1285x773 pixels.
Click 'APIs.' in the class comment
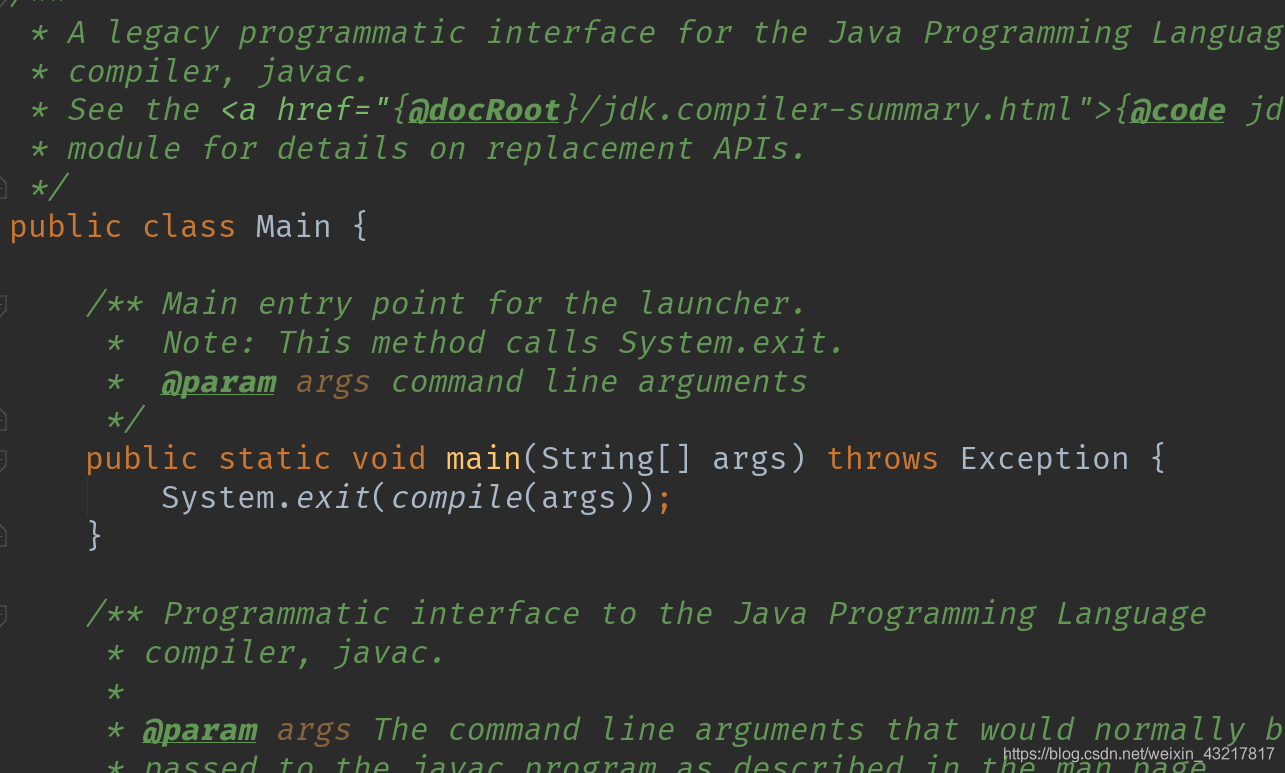tap(760, 148)
